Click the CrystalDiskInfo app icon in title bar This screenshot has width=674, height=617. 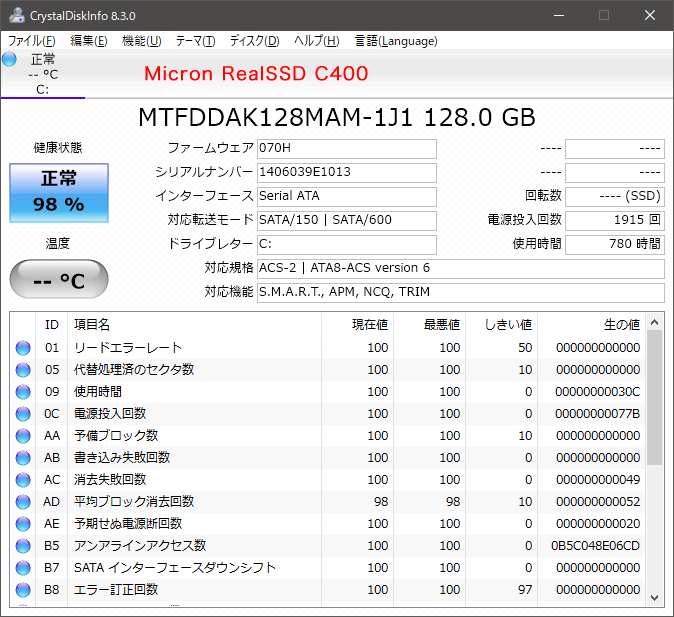(12, 15)
